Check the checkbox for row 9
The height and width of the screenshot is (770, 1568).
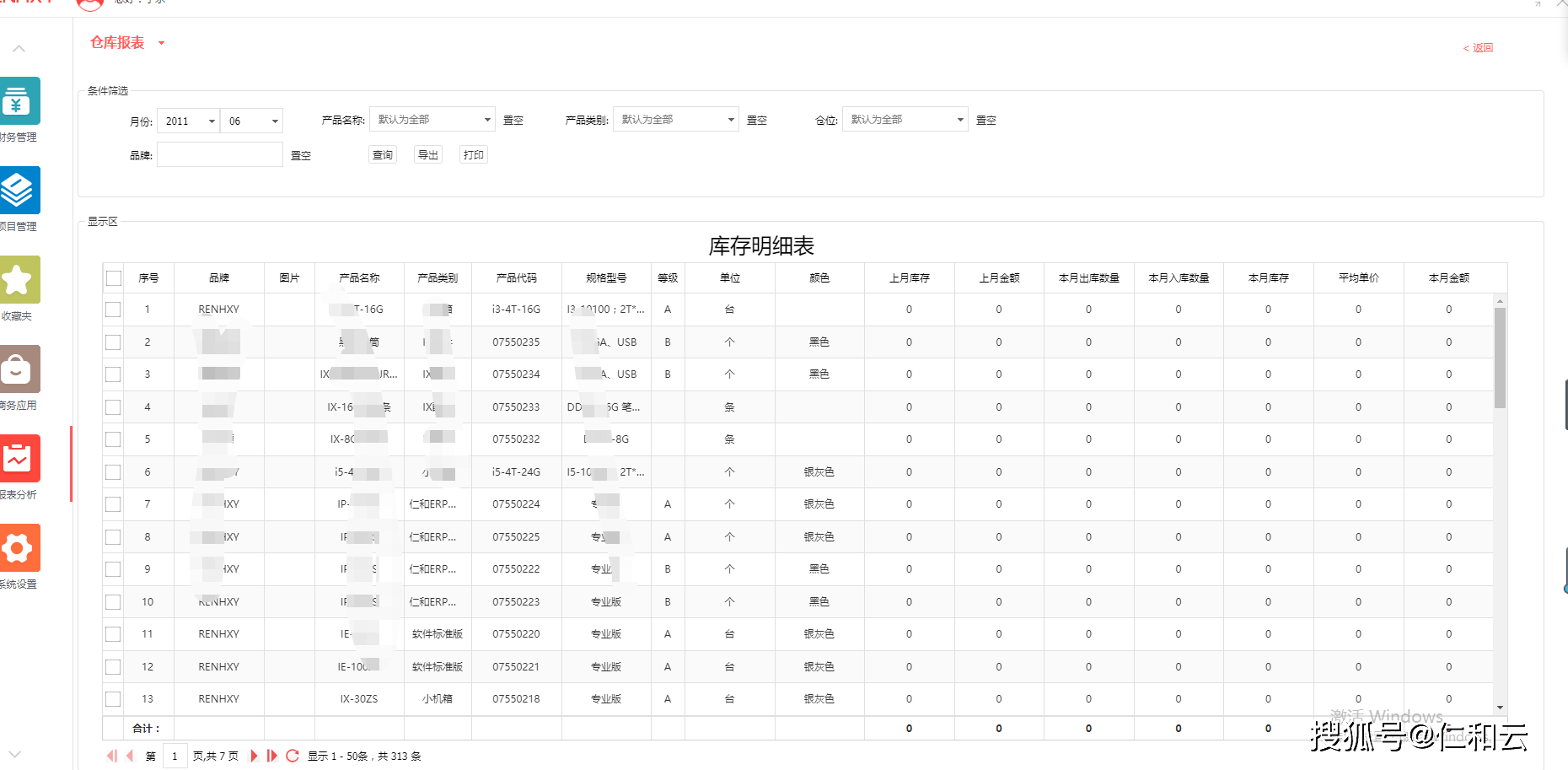[x=113, y=569]
